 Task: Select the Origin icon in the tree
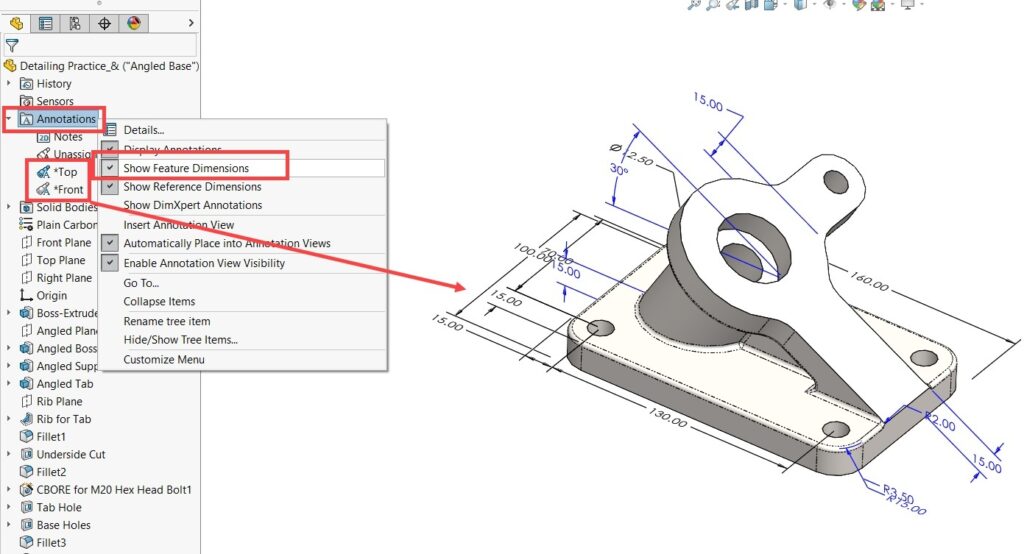click(27, 296)
